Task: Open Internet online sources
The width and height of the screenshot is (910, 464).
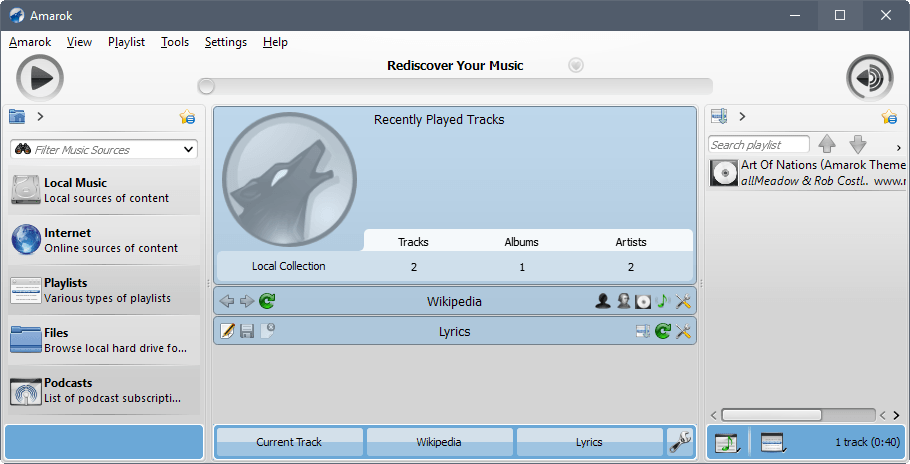Action: [104, 240]
